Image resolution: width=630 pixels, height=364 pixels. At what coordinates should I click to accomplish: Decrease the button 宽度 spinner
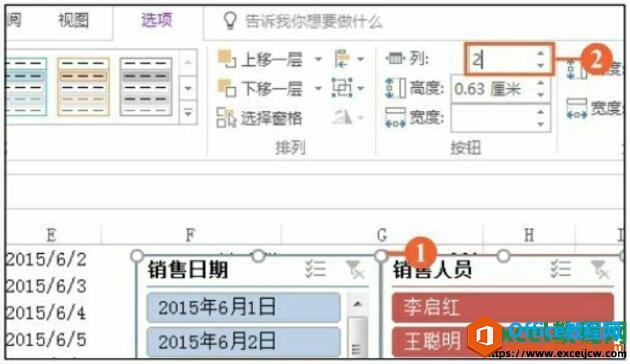(x=541, y=125)
